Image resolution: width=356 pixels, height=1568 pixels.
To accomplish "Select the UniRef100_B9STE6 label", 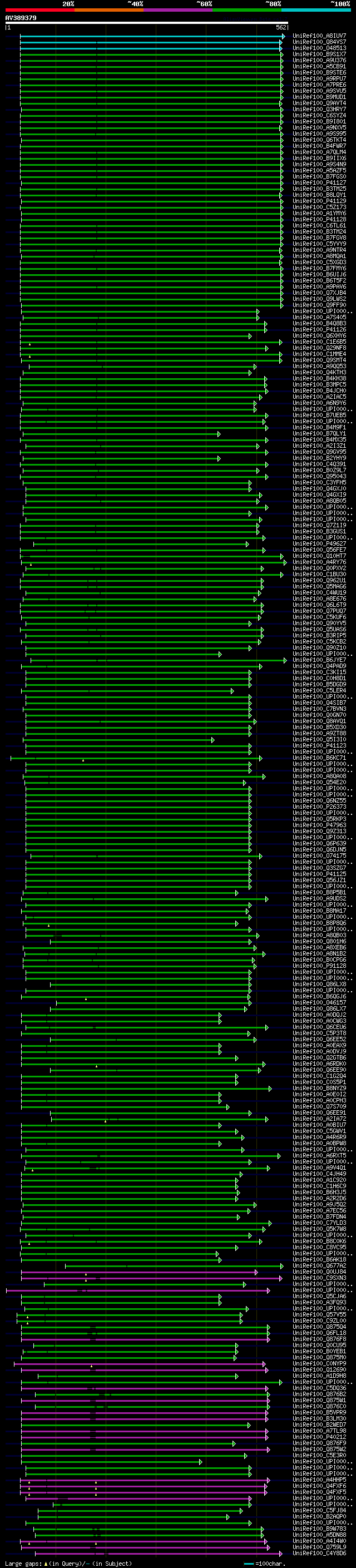I will click(319, 72).
